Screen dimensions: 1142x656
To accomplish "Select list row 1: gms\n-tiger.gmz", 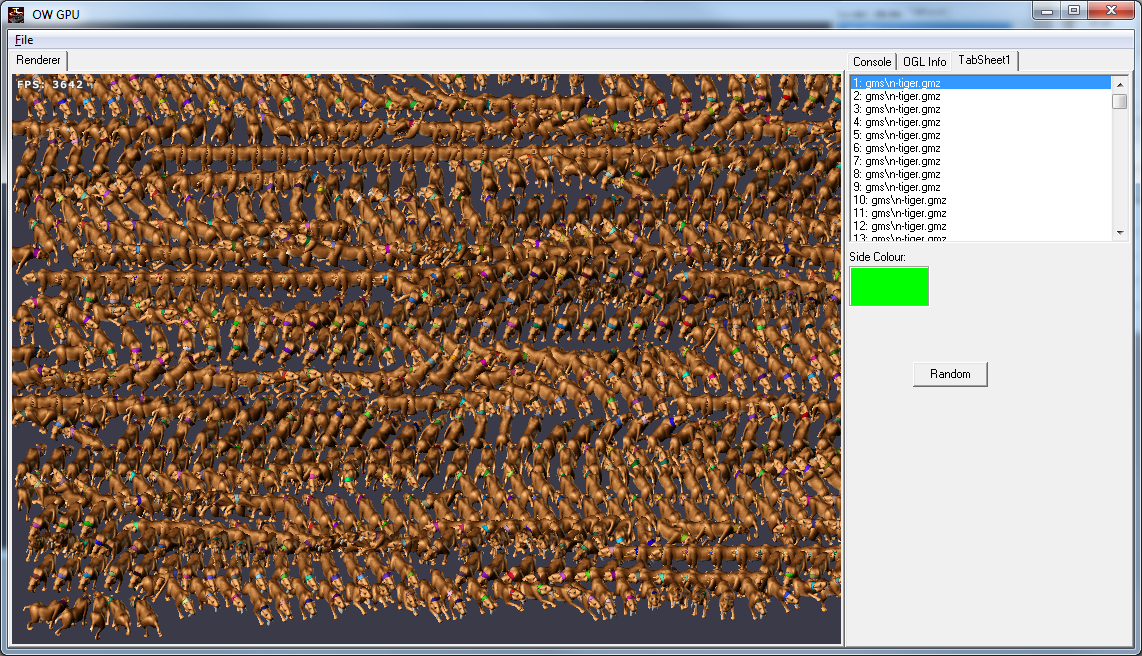I will point(981,83).
